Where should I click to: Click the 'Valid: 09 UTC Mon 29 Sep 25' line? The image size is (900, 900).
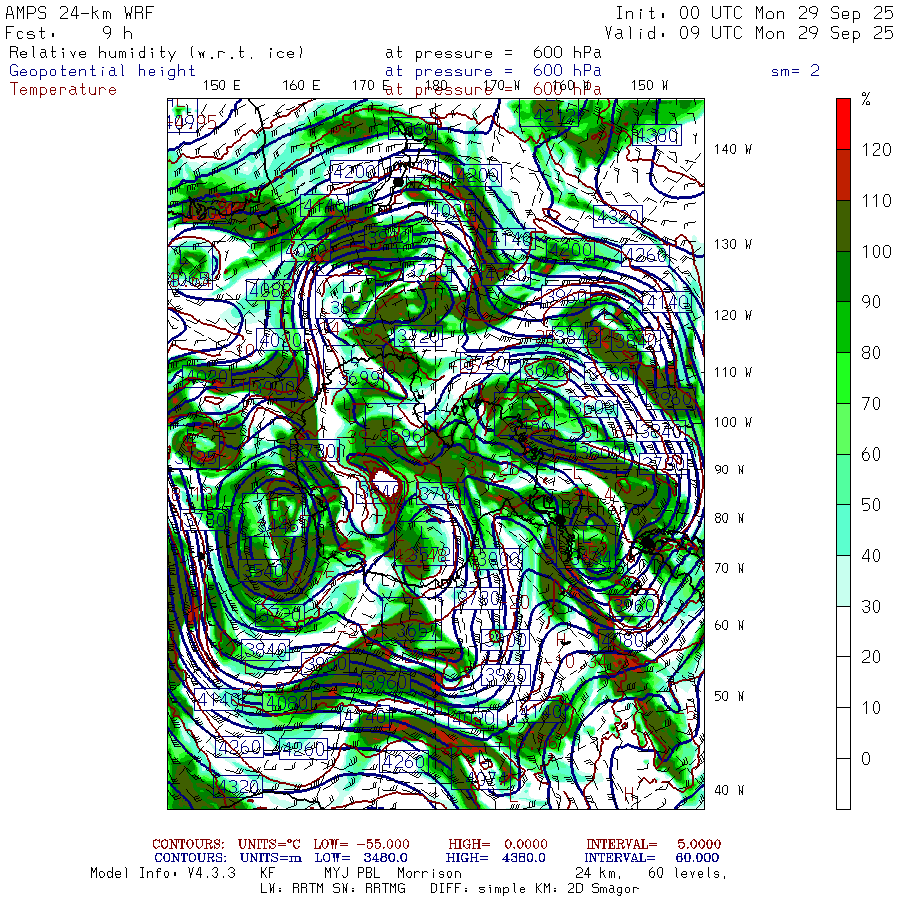(748, 33)
